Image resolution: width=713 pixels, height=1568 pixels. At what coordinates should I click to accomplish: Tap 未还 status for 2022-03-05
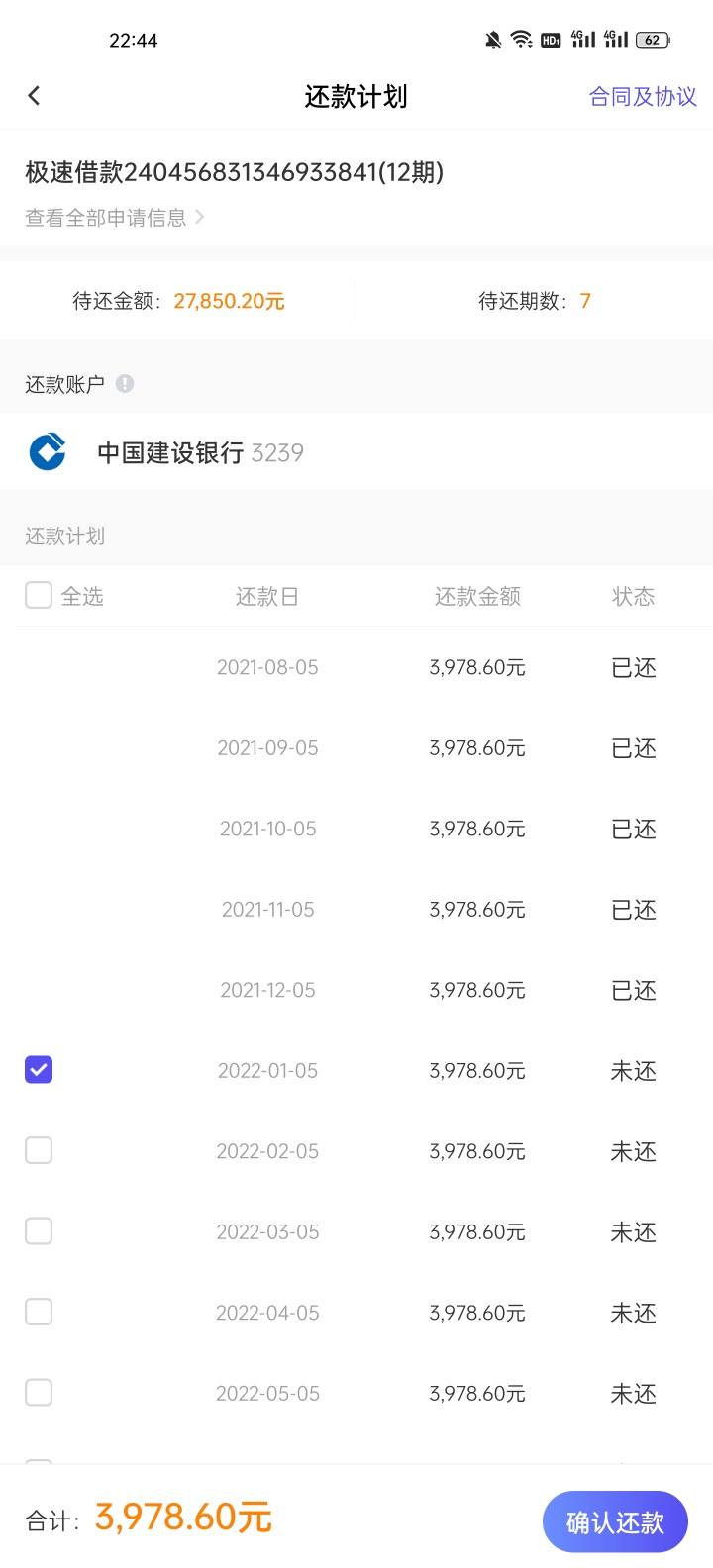[634, 1232]
